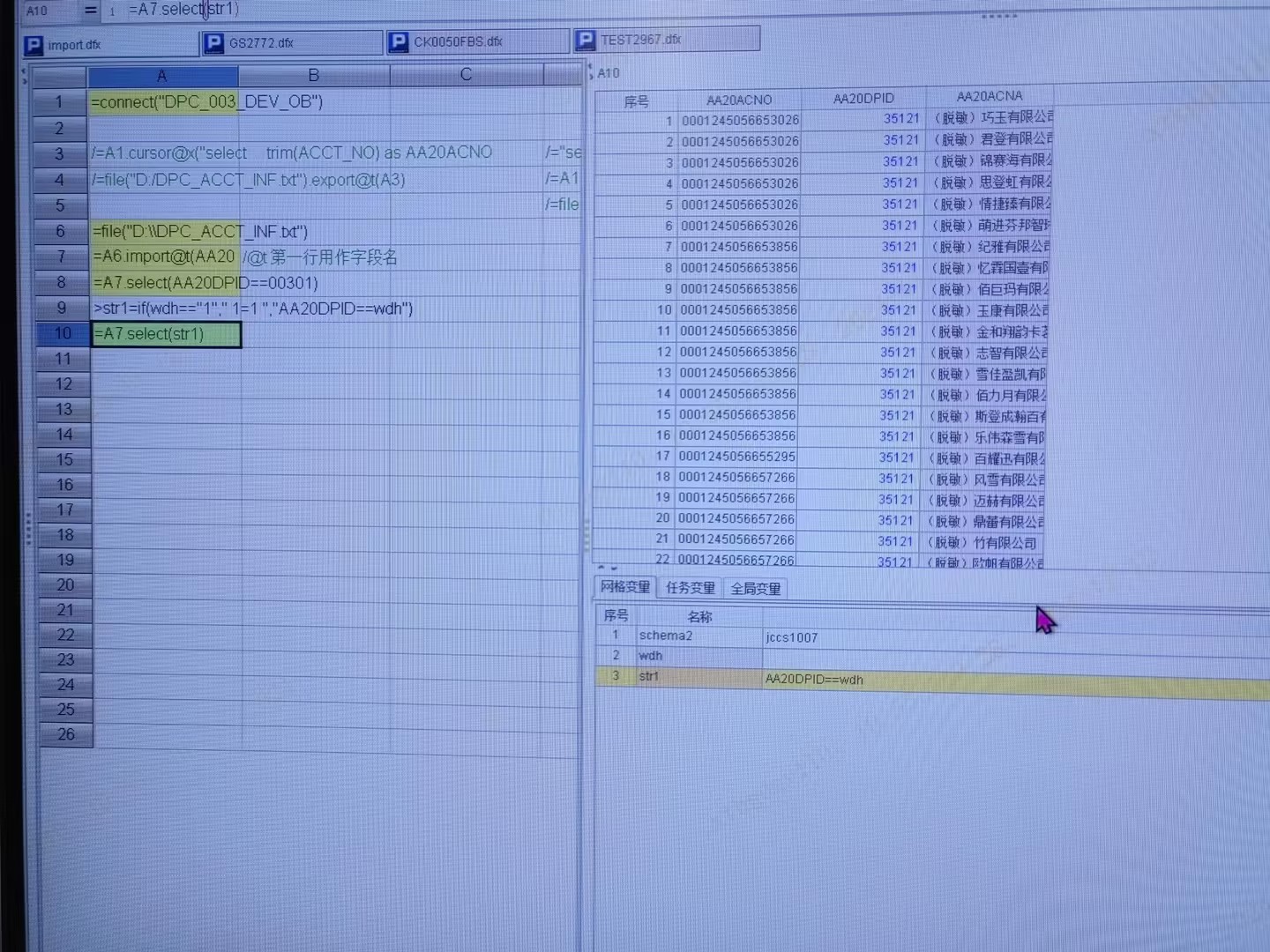Image resolution: width=1270 pixels, height=952 pixels.
Task: Expand the result pane with the down splitter arrow
Action: pyautogui.click(x=614, y=568)
